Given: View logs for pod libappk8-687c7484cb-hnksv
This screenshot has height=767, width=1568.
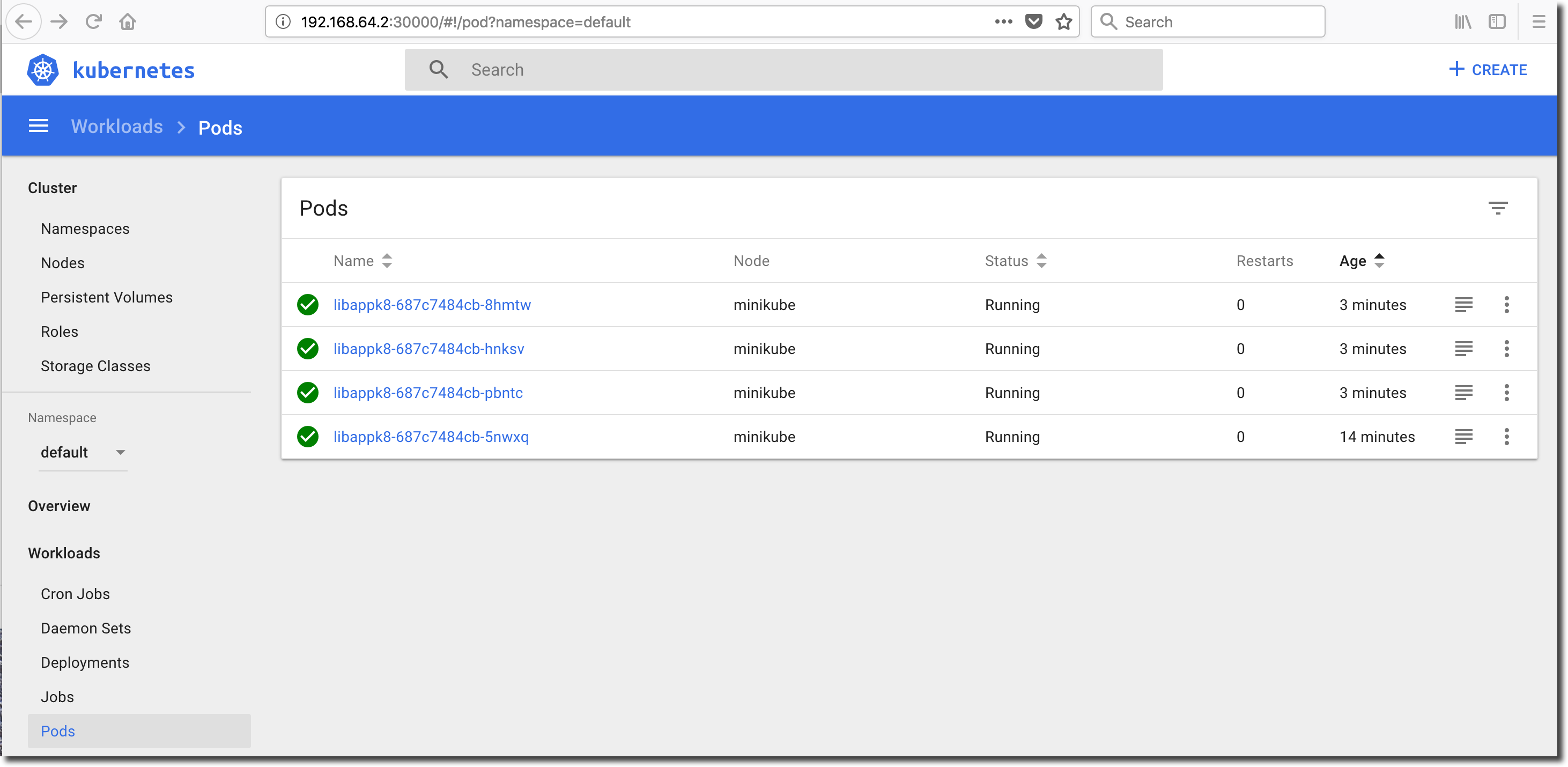Looking at the screenshot, I should pos(1463,348).
